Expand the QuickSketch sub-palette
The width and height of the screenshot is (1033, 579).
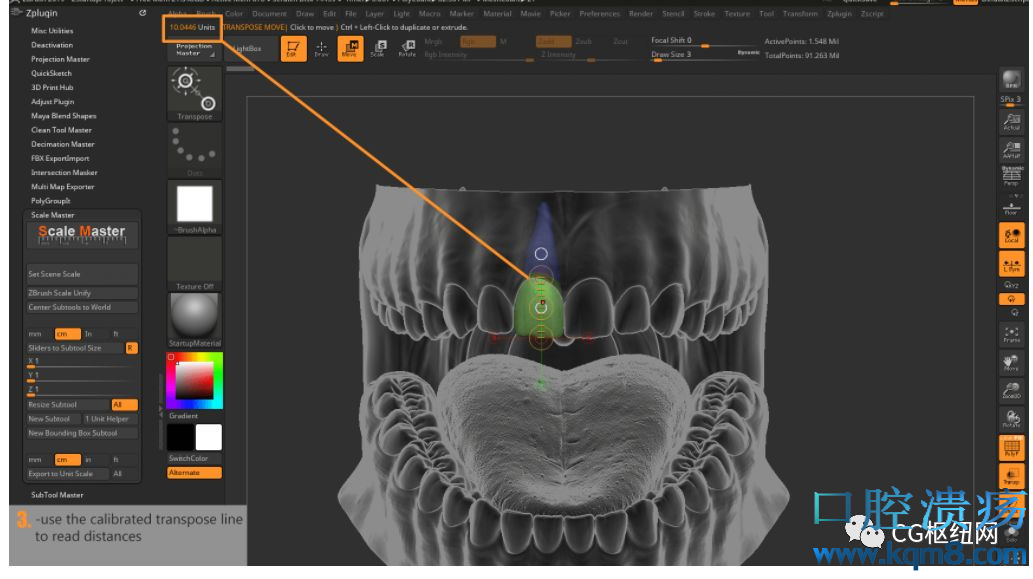pyautogui.click(x=51, y=73)
